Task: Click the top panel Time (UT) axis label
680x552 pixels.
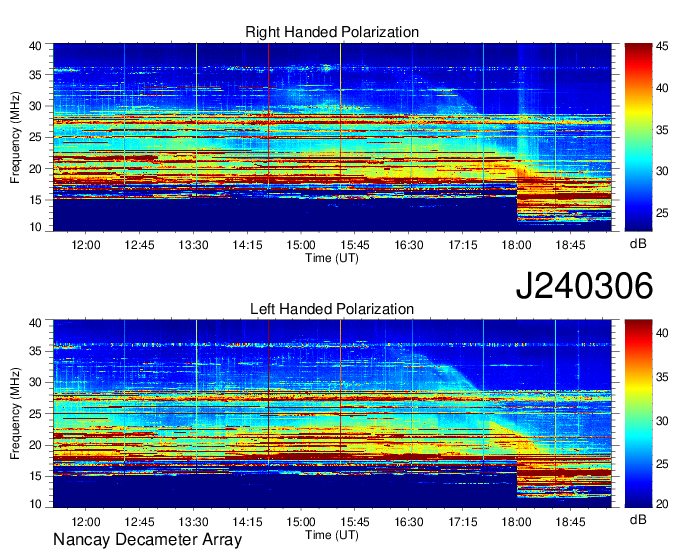Action: (332, 258)
